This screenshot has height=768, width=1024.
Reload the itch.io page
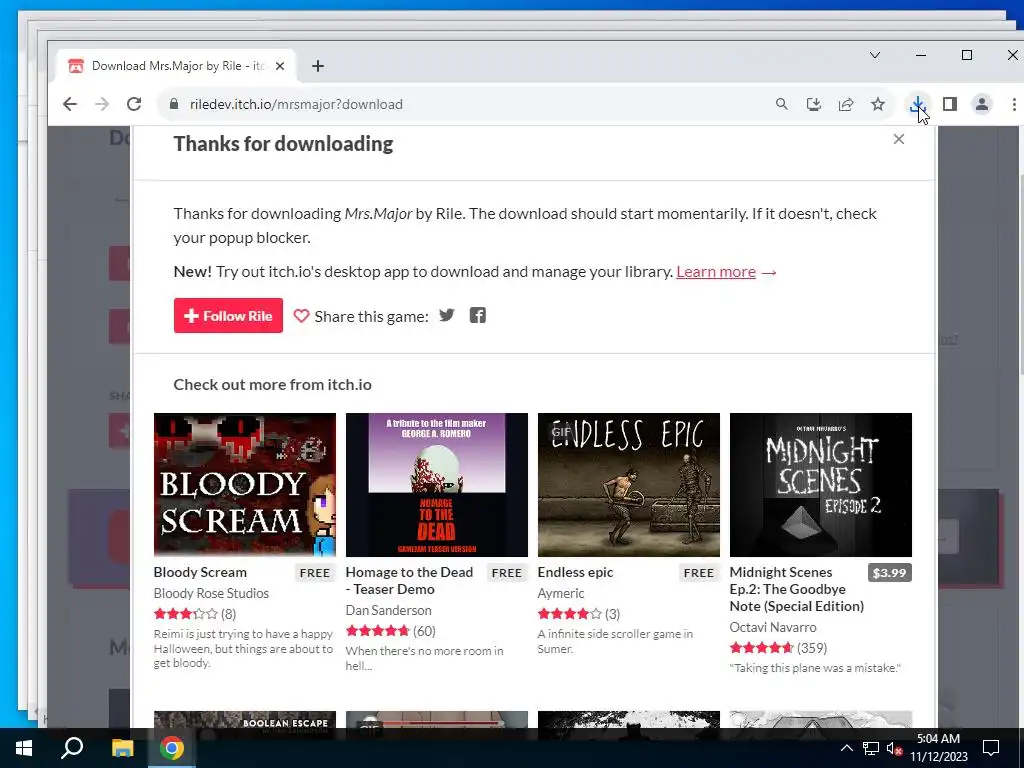[x=134, y=104]
